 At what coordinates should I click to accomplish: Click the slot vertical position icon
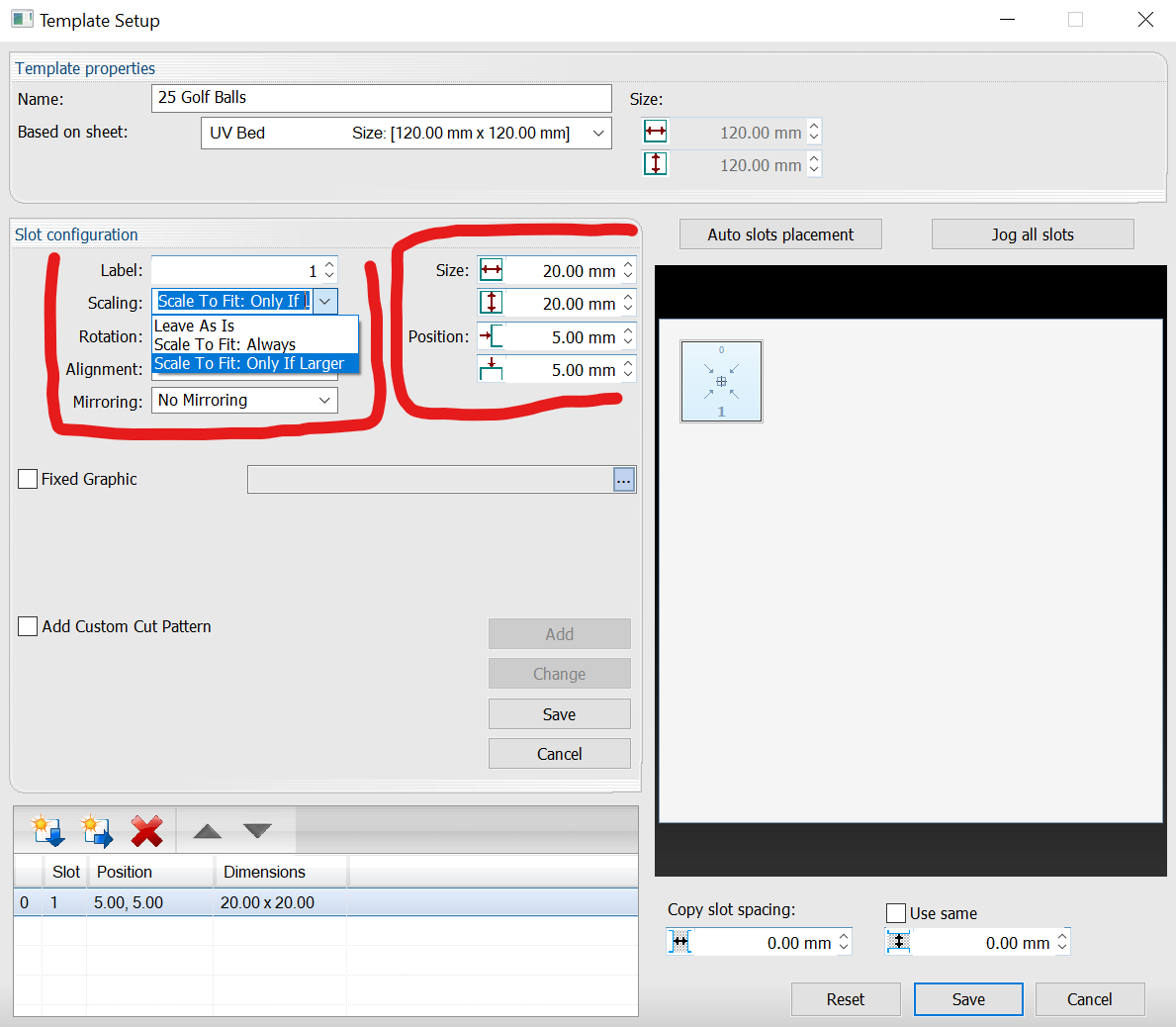point(492,369)
